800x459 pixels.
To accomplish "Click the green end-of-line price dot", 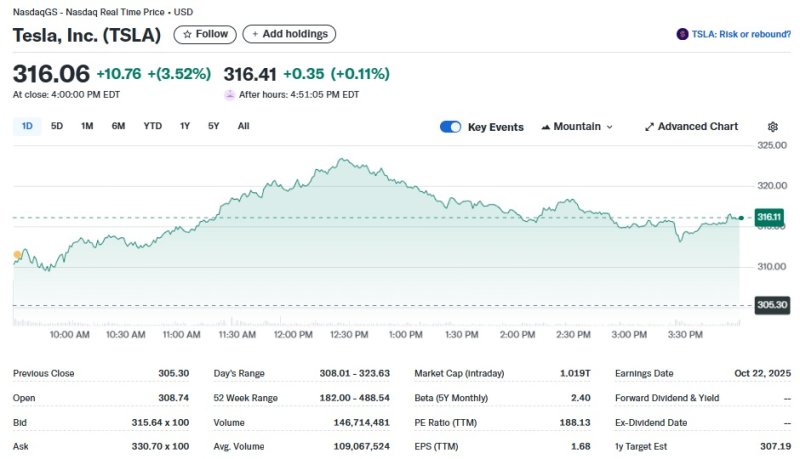I will click(741, 218).
